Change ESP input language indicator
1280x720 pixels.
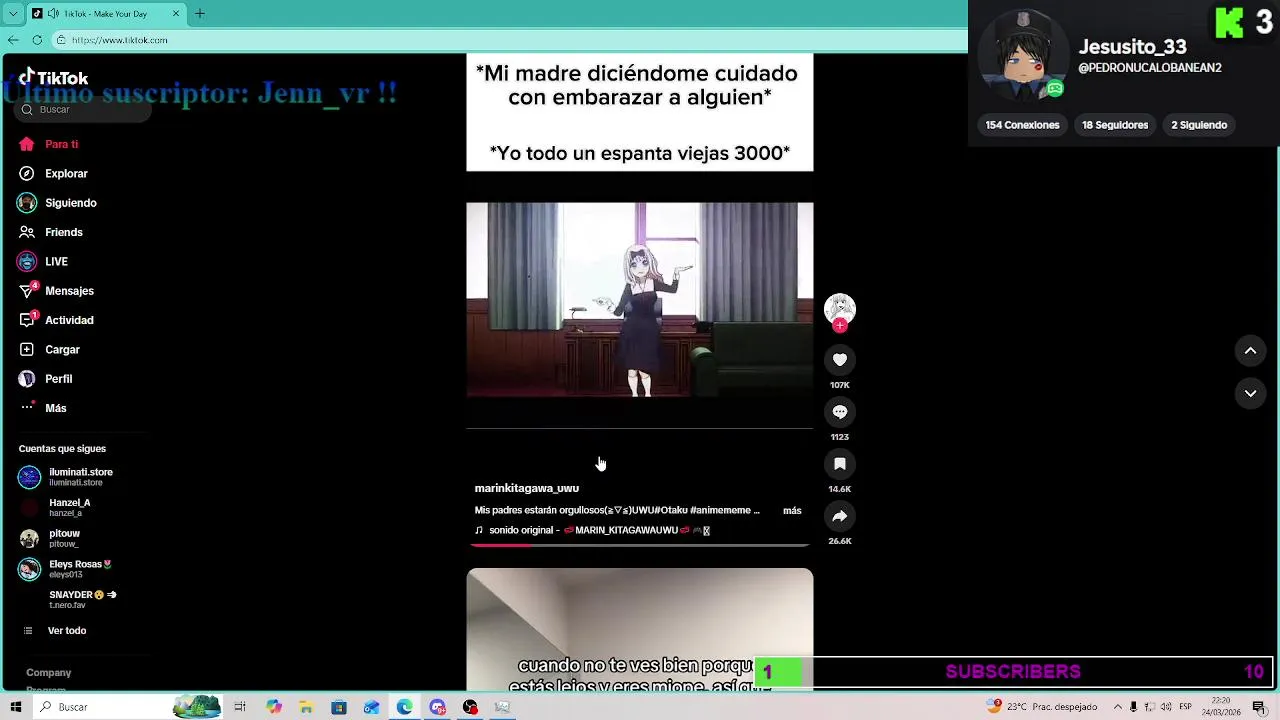(x=1186, y=707)
